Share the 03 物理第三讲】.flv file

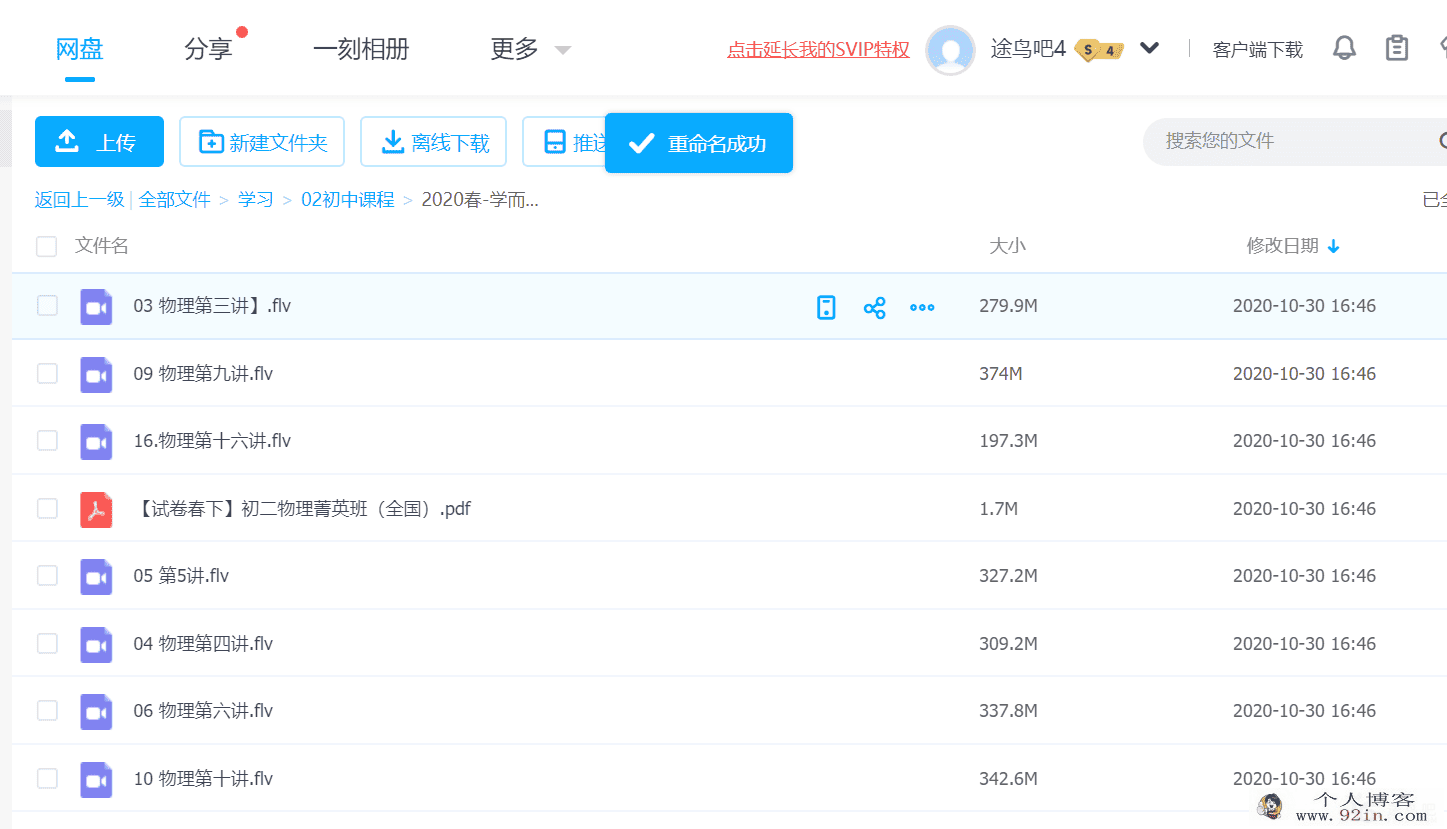tap(874, 307)
